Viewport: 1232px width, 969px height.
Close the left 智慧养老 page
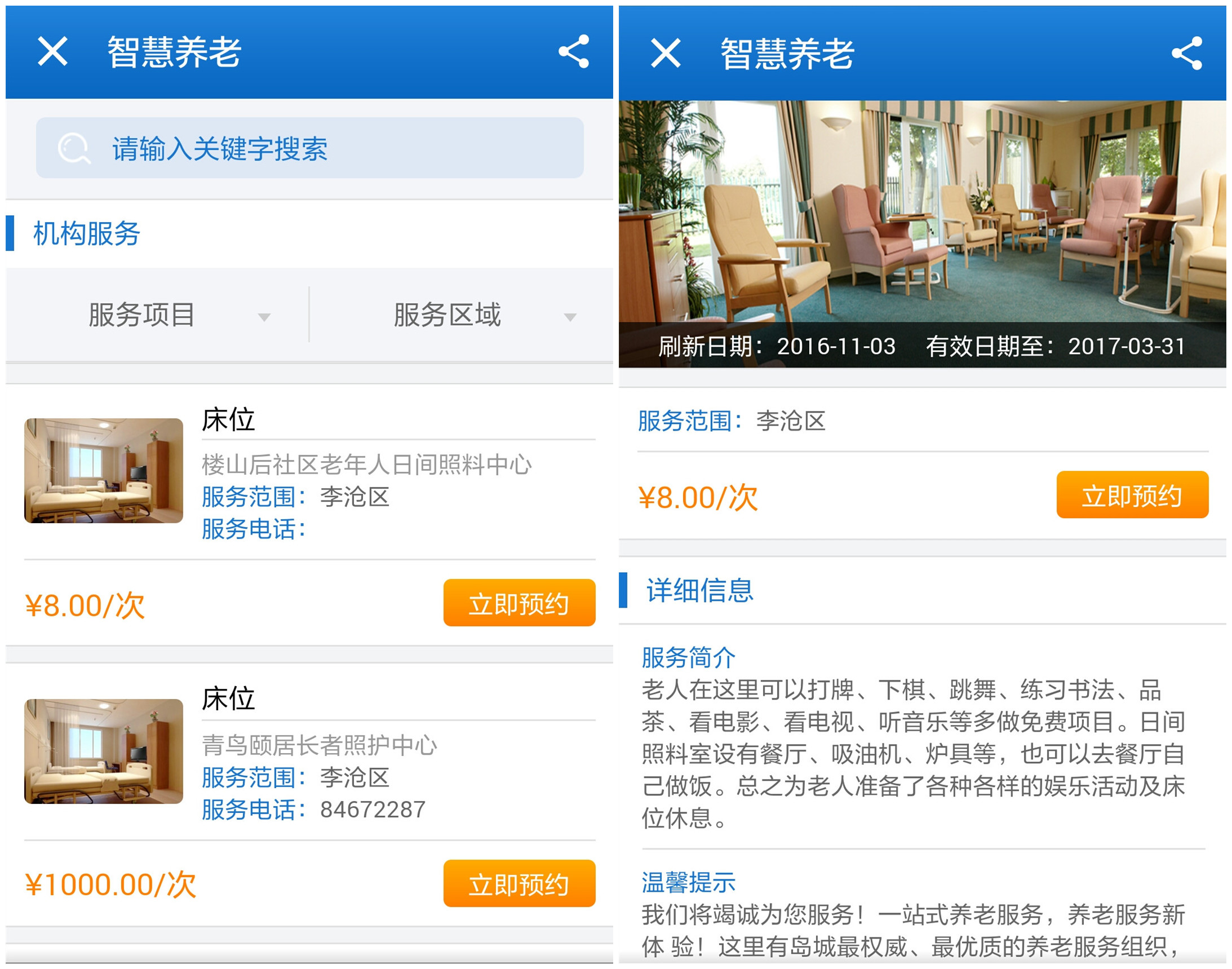(x=53, y=52)
